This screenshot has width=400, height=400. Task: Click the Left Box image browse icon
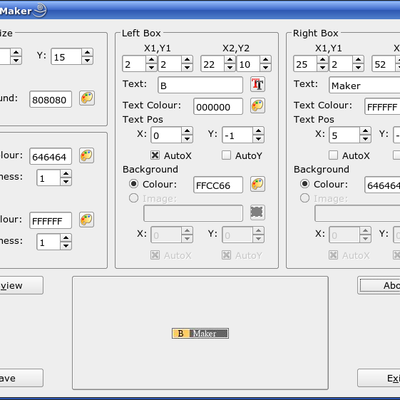click(x=258, y=212)
